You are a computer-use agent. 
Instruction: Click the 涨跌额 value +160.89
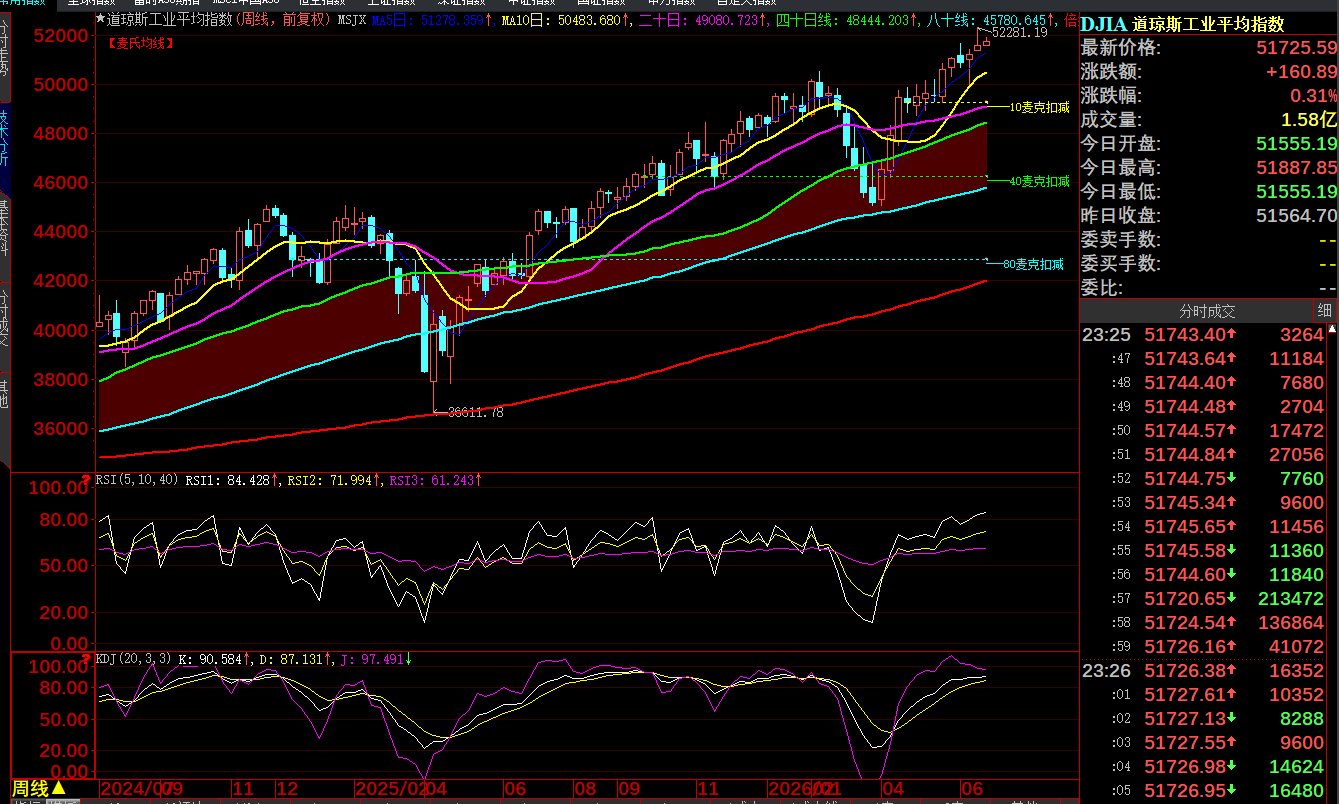point(1301,72)
